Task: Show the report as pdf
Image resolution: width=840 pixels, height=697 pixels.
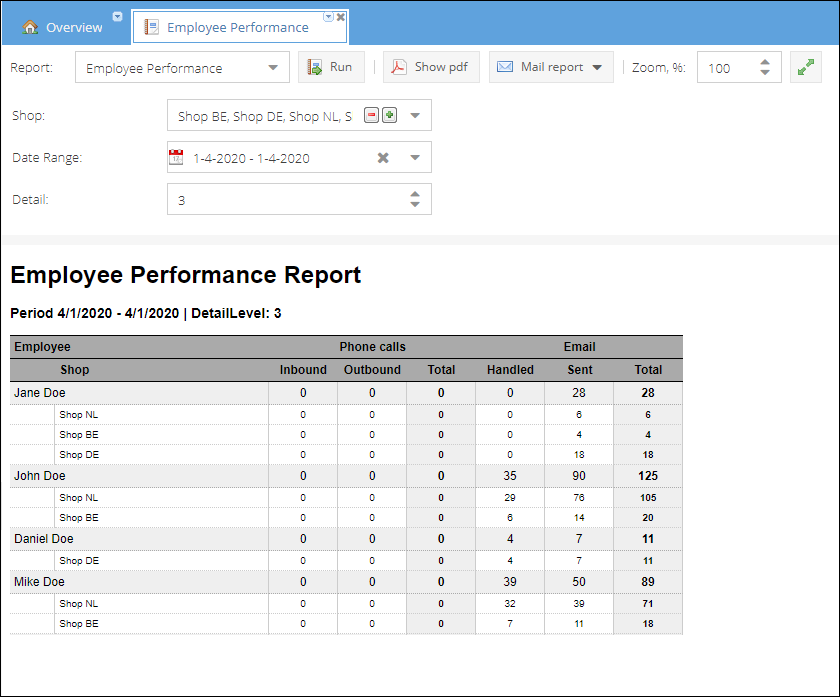Action: [431, 67]
